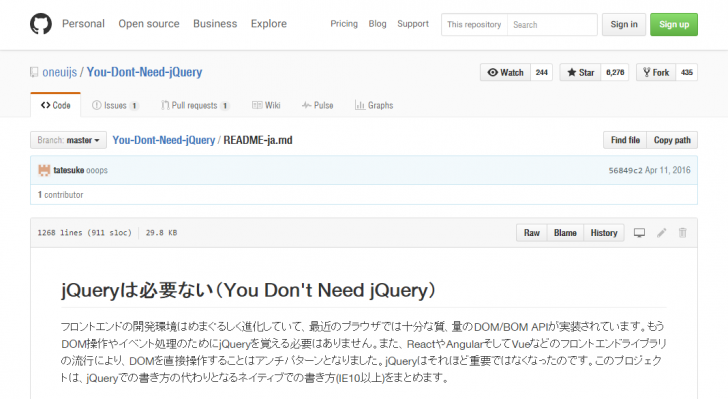
Task: Open the Graphs tab
Action: point(374,105)
